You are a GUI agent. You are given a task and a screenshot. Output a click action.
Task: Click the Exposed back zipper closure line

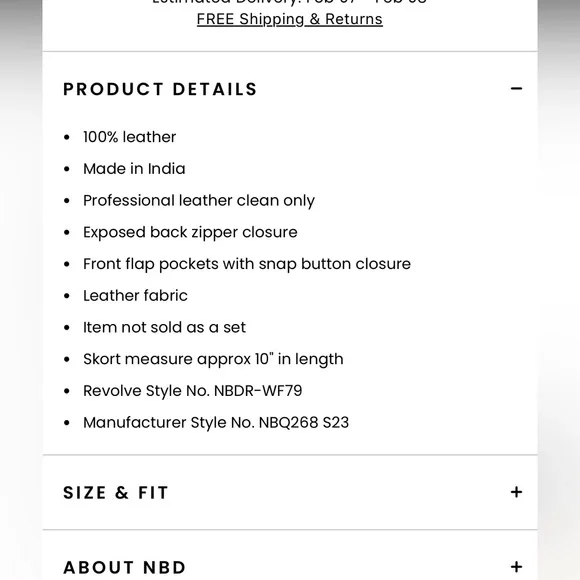click(x=190, y=233)
